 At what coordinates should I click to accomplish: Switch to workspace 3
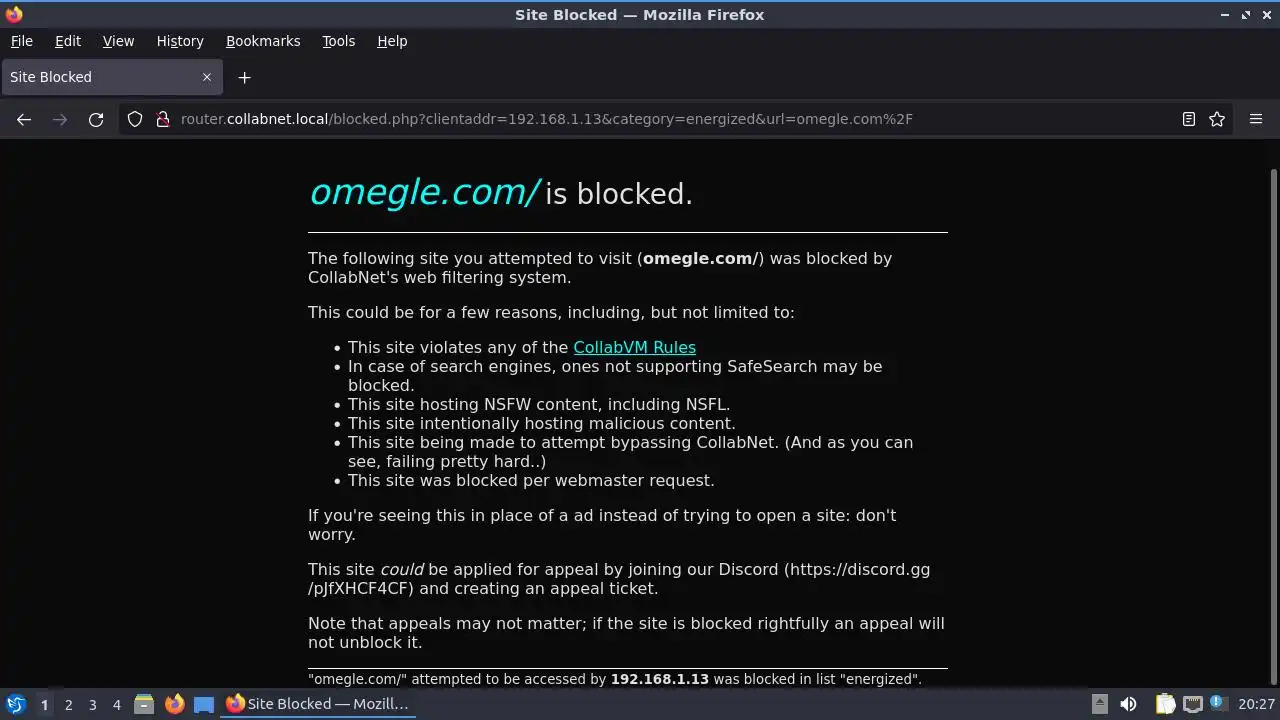(x=92, y=705)
